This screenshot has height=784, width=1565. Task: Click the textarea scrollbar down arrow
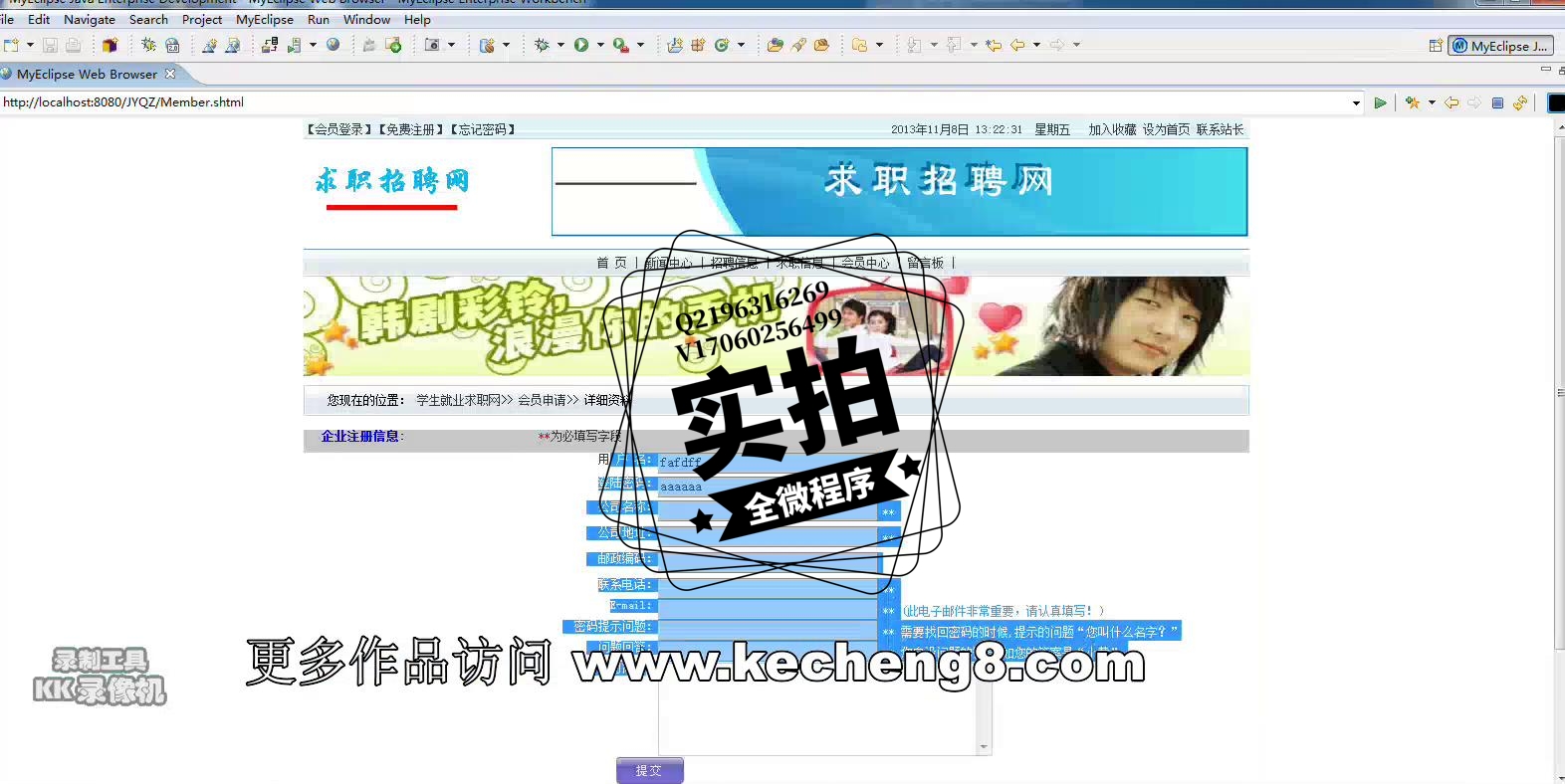tap(984, 747)
